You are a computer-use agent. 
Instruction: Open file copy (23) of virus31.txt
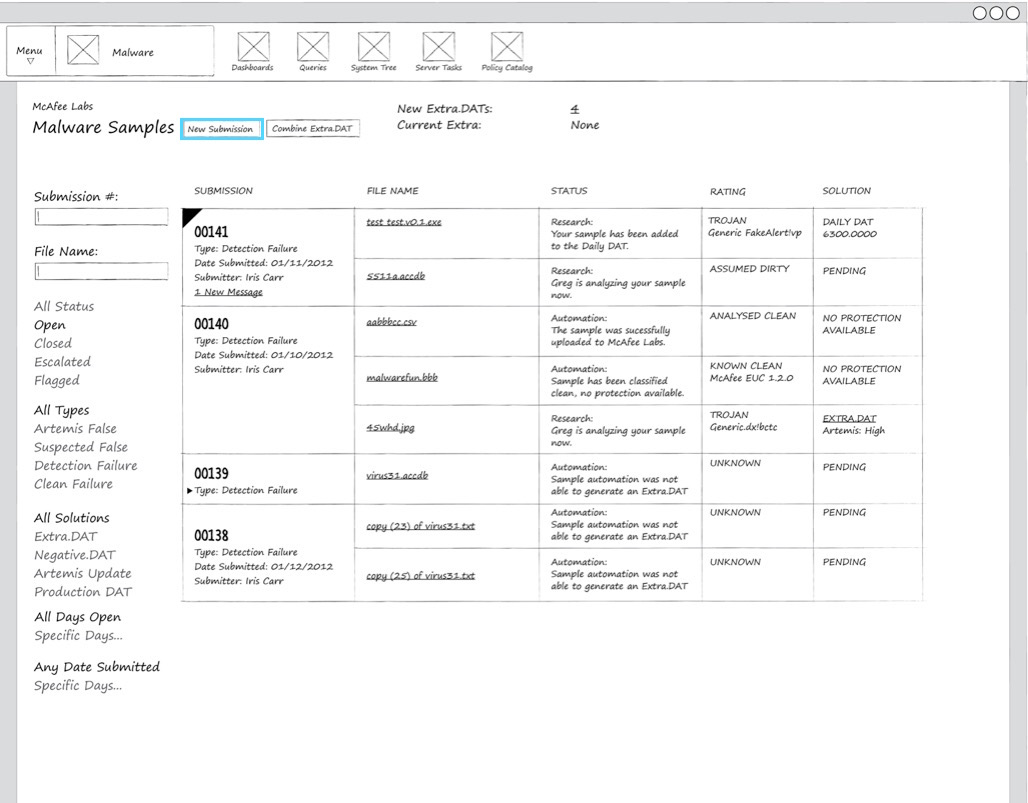pyautogui.click(x=420, y=526)
